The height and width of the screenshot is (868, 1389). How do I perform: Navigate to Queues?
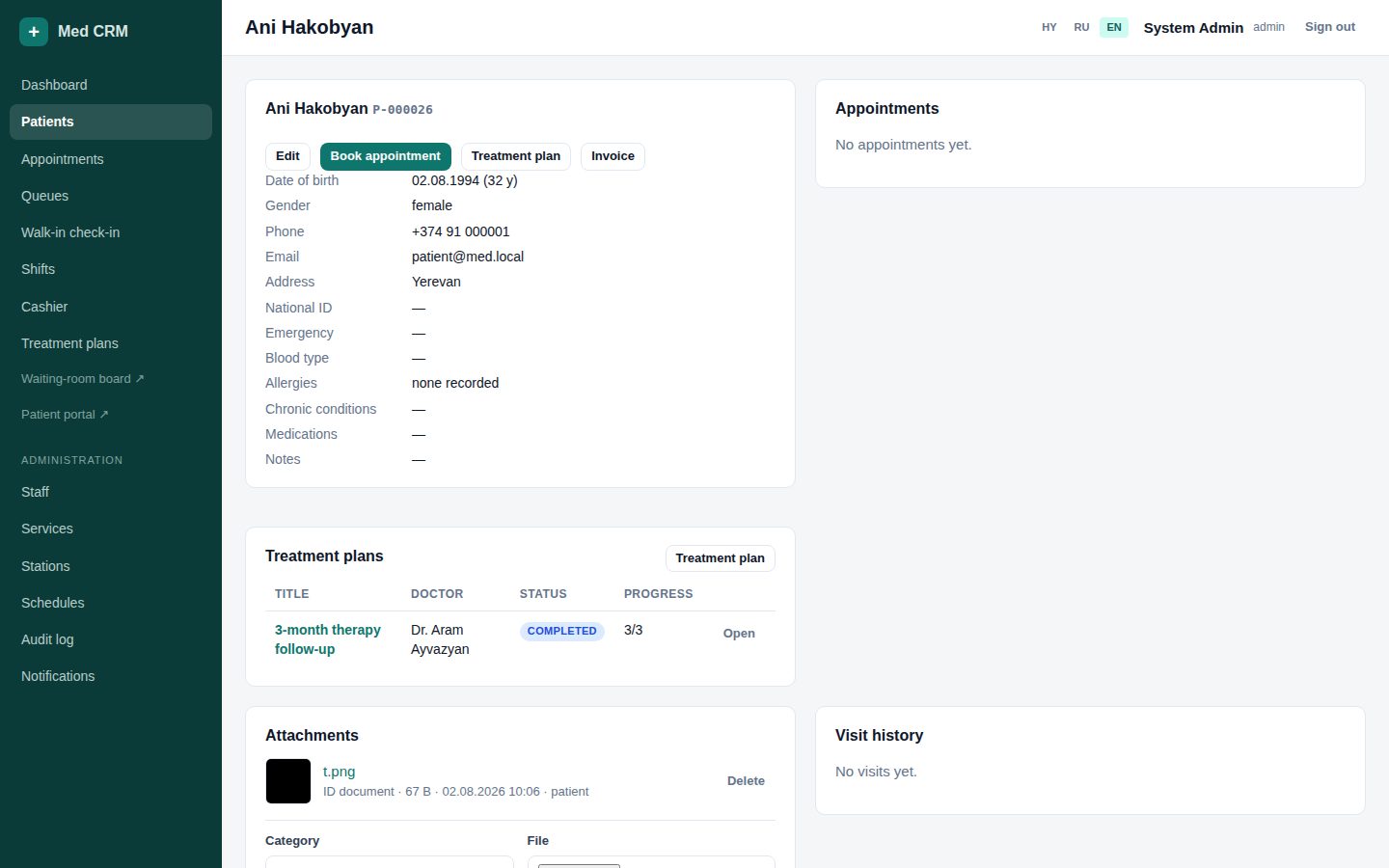point(111,196)
